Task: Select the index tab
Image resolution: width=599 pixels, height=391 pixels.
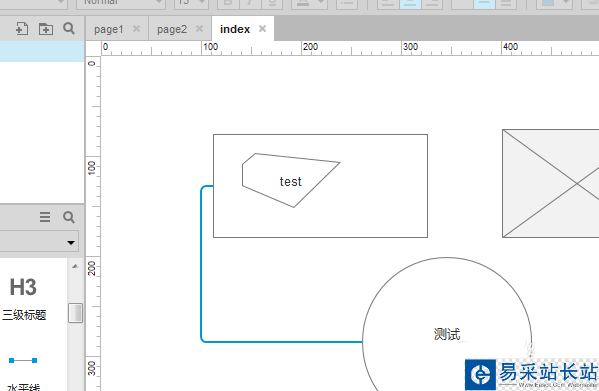Action: [235, 29]
